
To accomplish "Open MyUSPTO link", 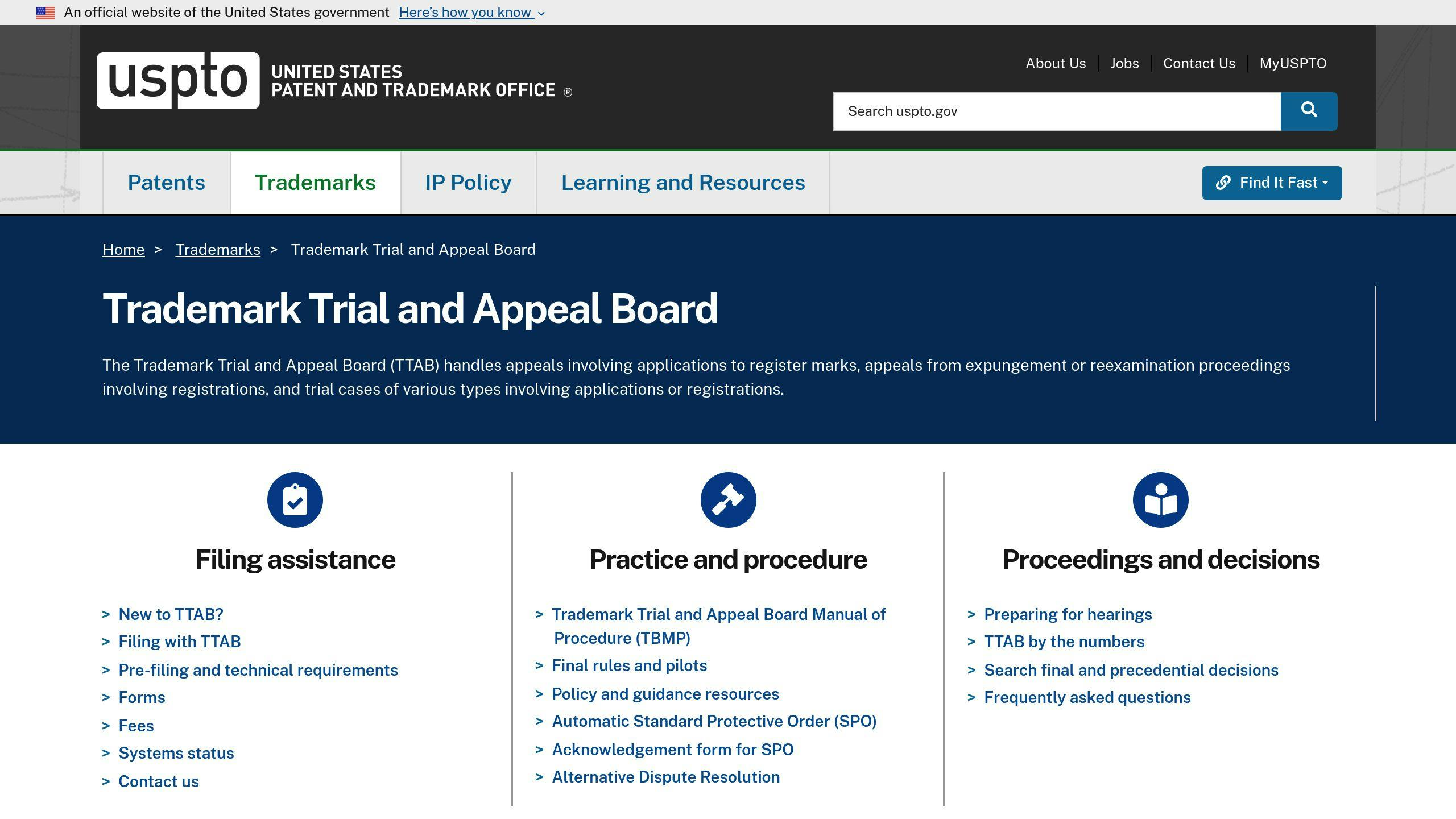I will pos(1293,63).
